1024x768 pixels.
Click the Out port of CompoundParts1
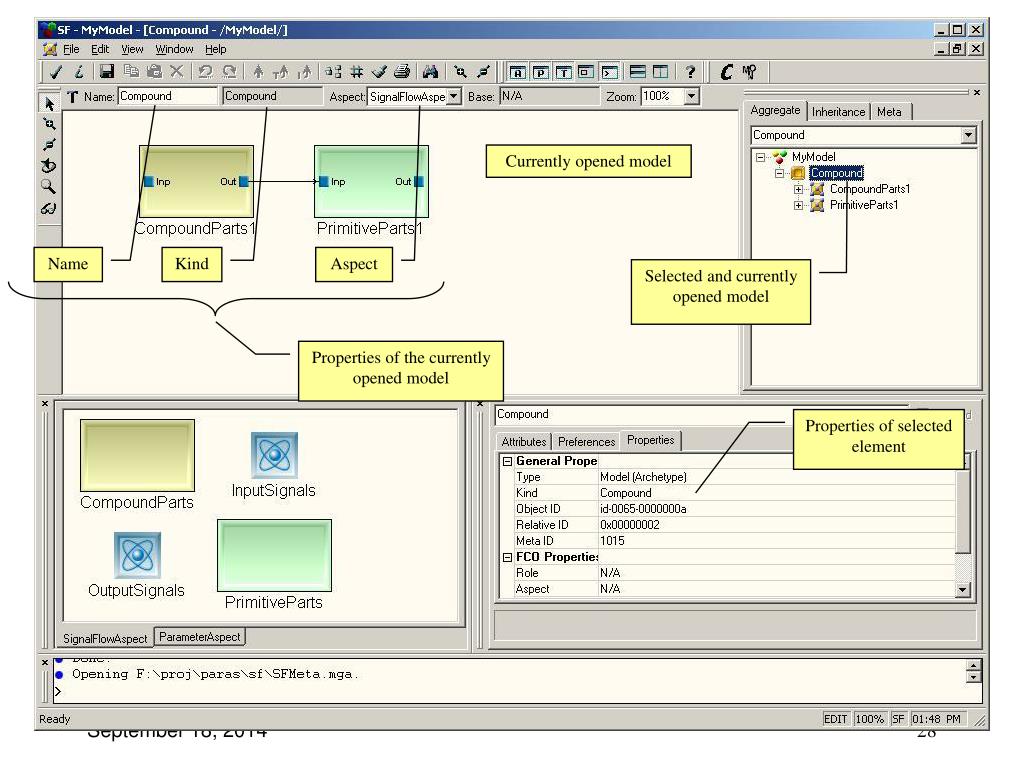(x=244, y=182)
